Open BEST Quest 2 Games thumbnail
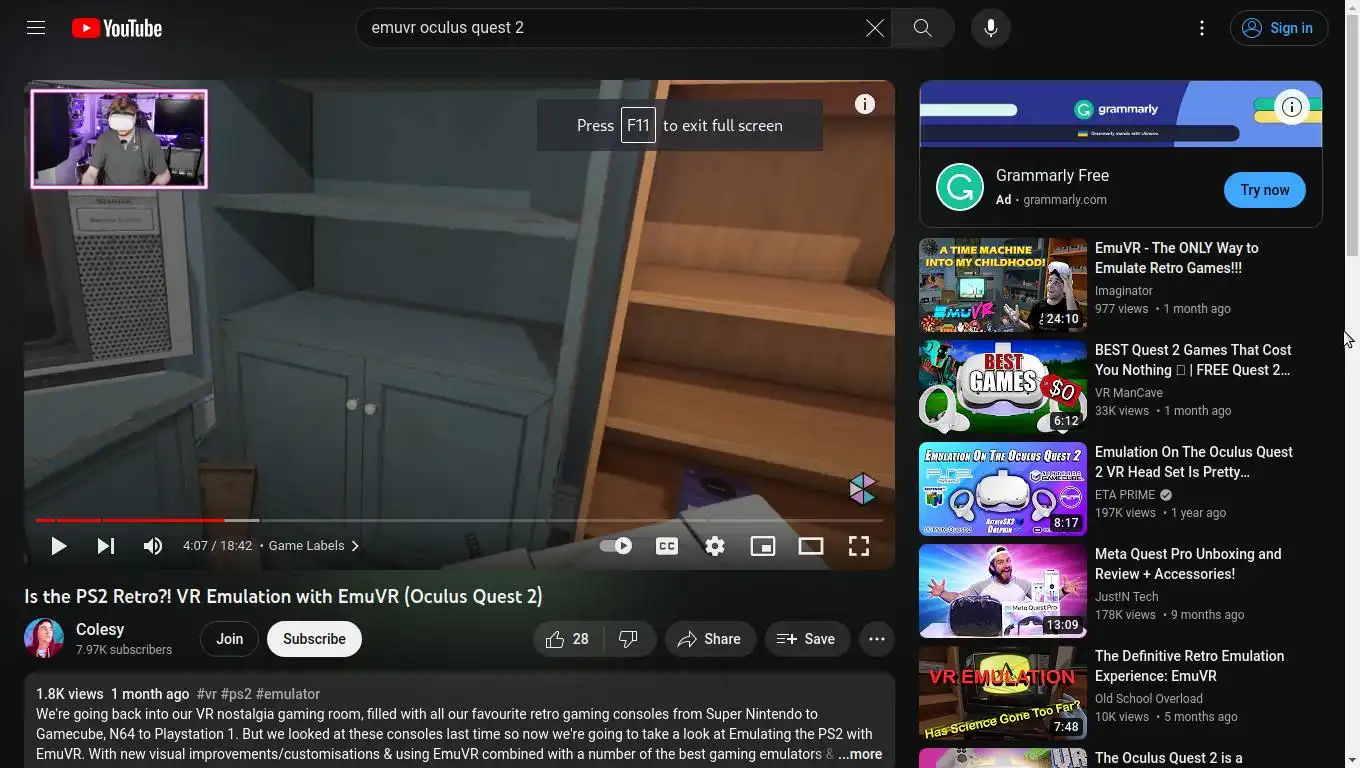1360x768 pixels. click(x=1003, y=387)
